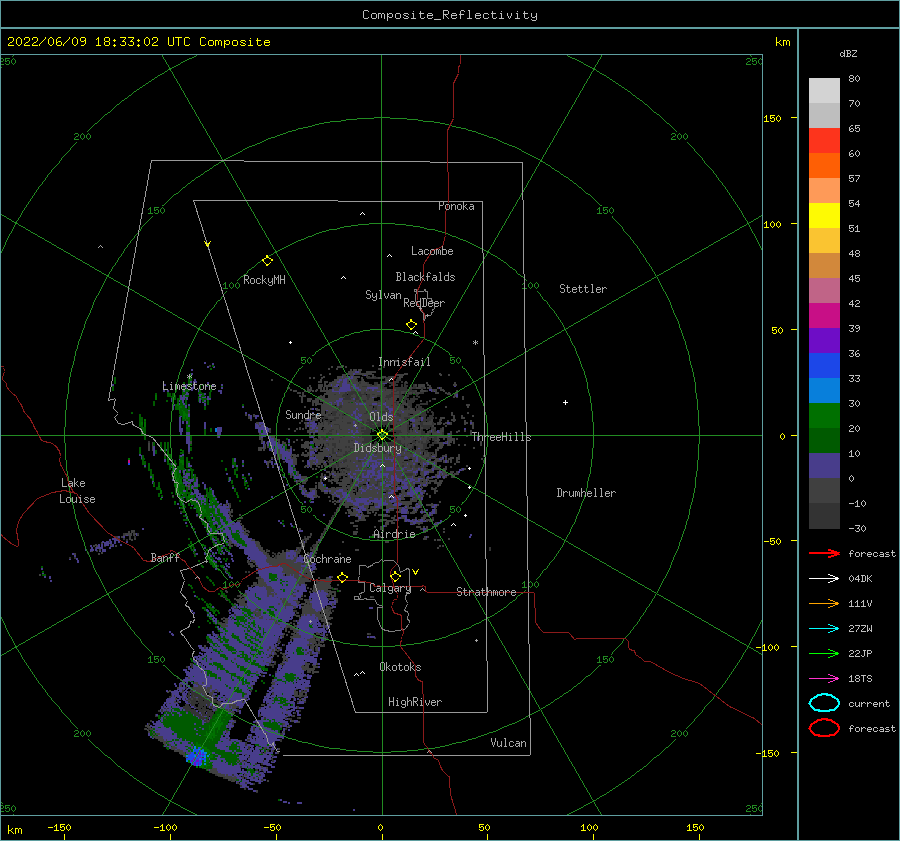Click the Drumheller city label
The height and width of the screenshot is (841, 900).
click(586, 493)
